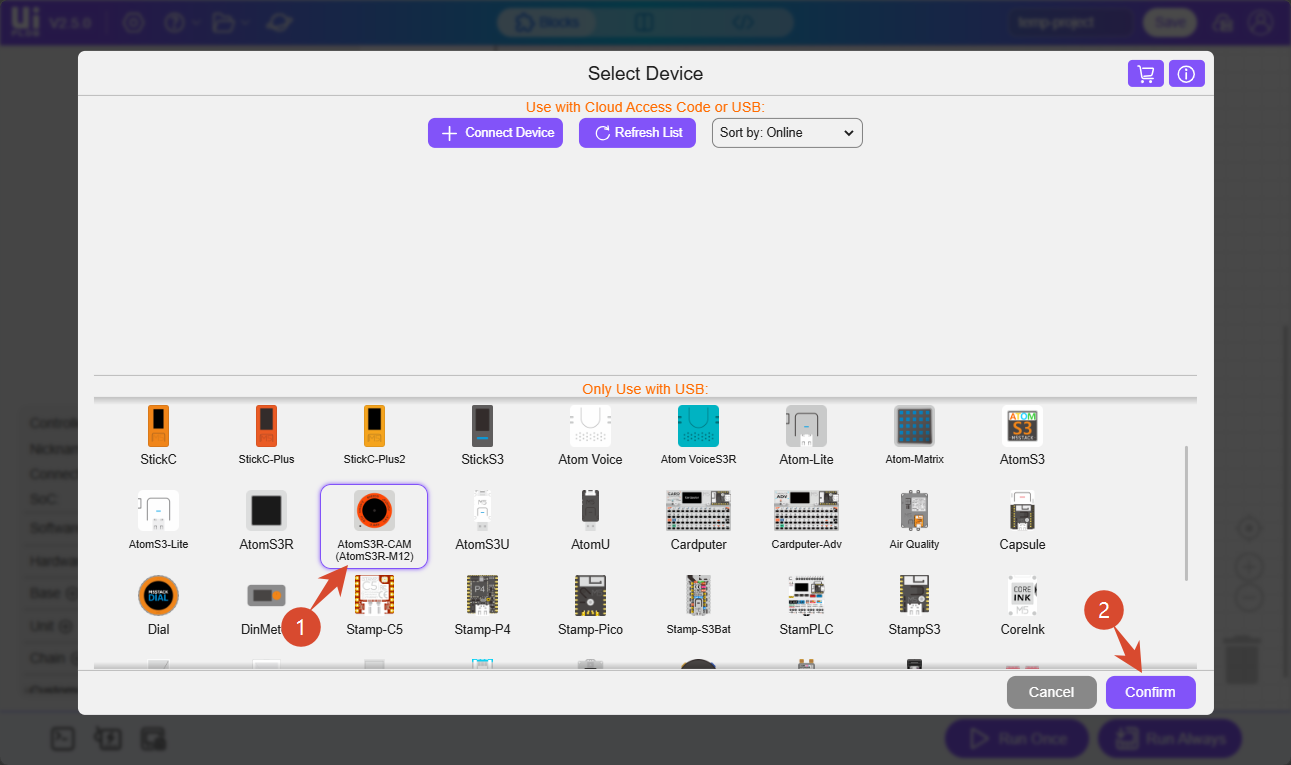Viewport: 1291px width, 765px height.
Task: Pick the AtomS3R device
Action: (266, 511)
